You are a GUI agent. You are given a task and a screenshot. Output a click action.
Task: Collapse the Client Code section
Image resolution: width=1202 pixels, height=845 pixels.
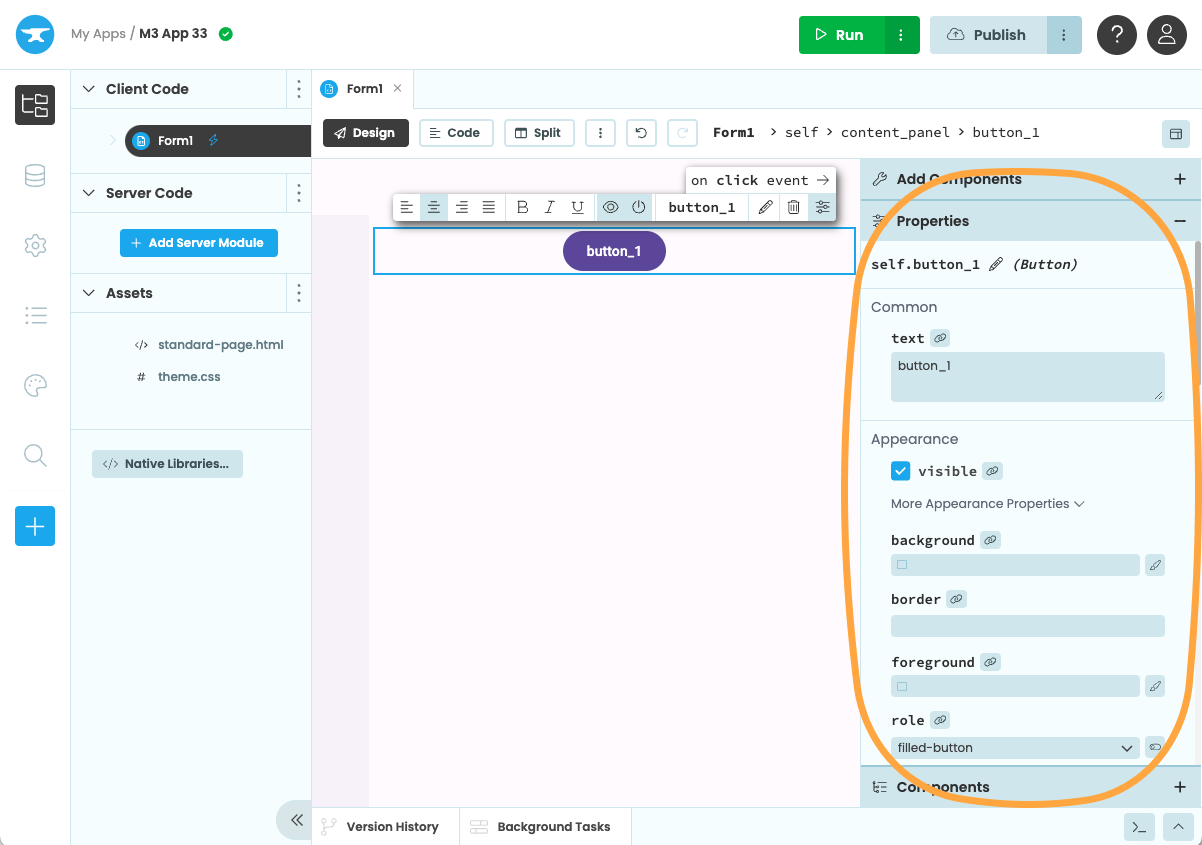(88, 89)
